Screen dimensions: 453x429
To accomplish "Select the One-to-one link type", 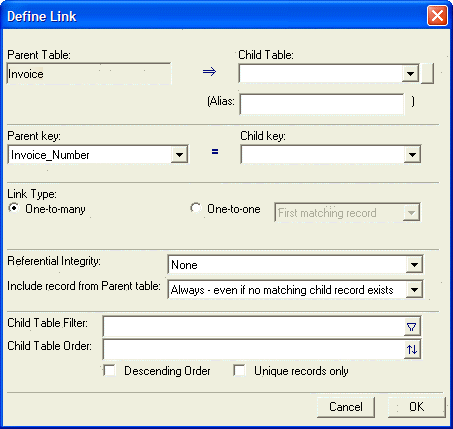I will pyautogui.click(x=196, y=208).
